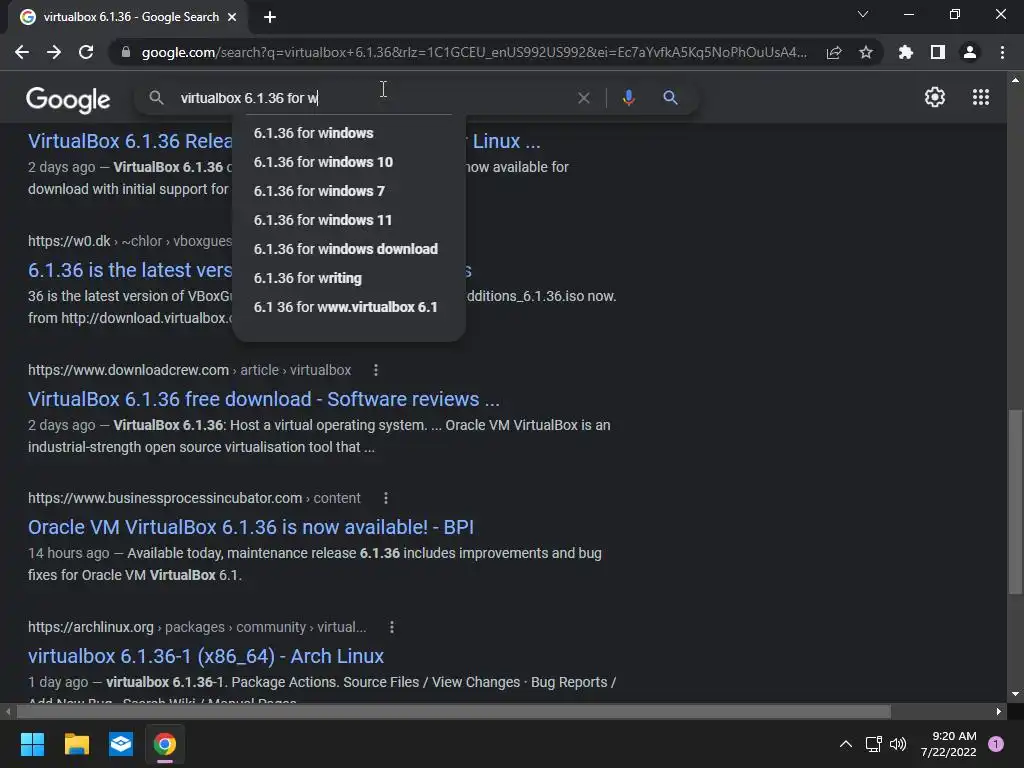
Task: Click the archlinux.org result URL
Action: (x=197, y=628)
